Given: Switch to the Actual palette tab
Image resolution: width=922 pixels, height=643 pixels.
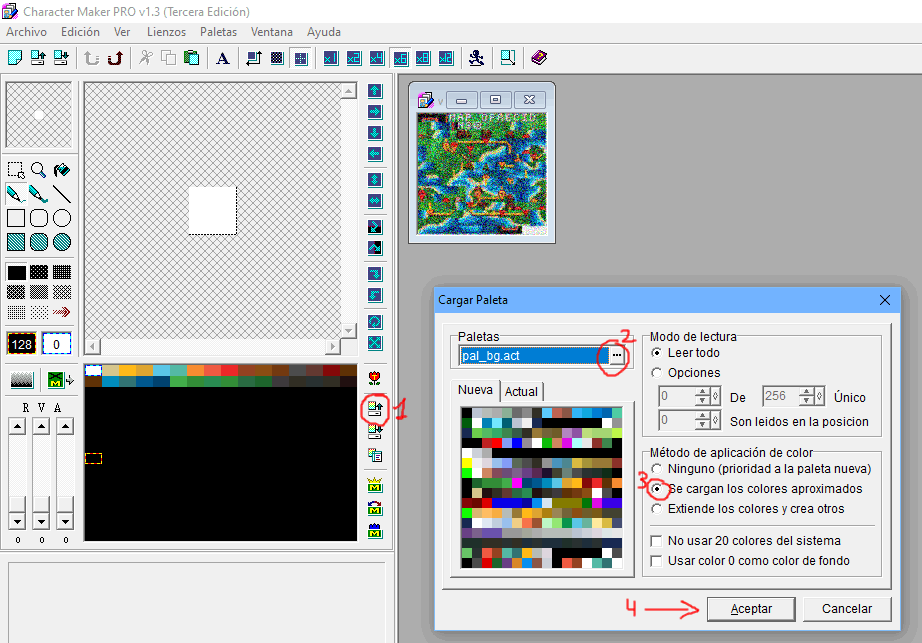Looking at the screenshot, I should pyautogui.click(x=521, y=389).
